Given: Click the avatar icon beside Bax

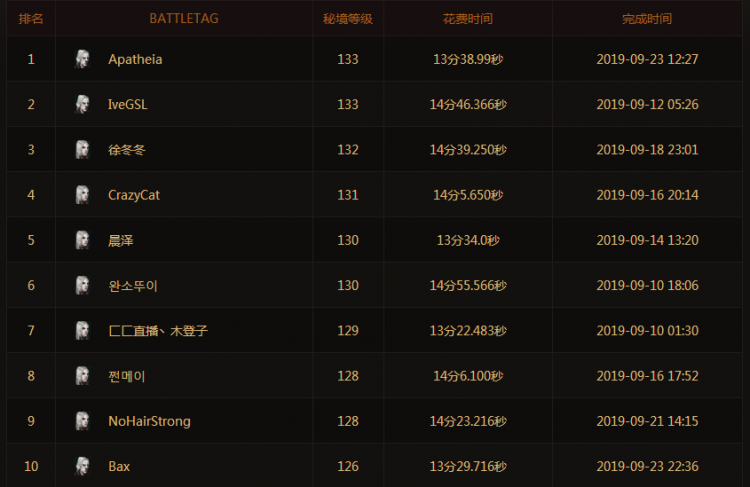Looking at the screenshot, I should coord(82,466).
